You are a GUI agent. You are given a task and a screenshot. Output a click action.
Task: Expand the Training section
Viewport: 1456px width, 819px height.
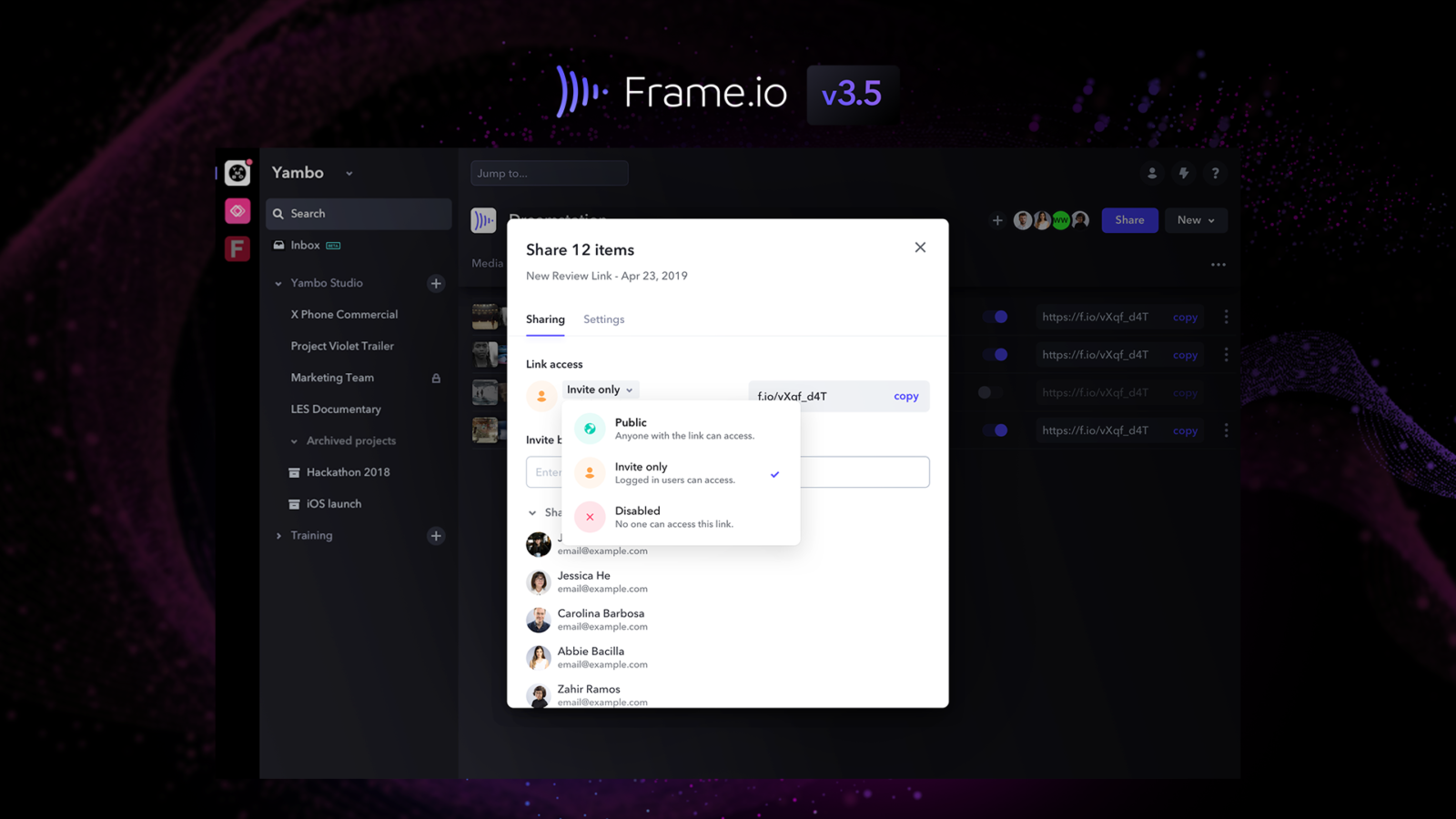click(279, 535)
